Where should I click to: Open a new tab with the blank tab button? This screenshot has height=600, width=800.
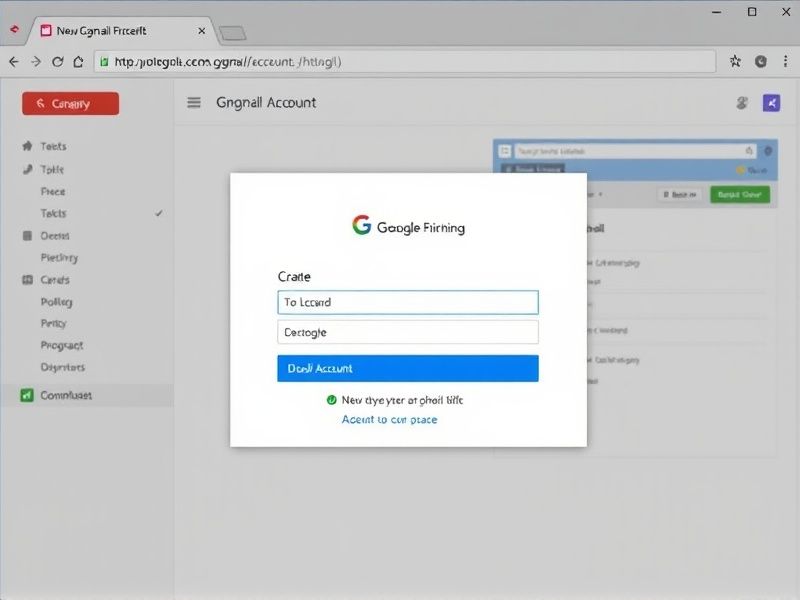pyautogui.click(x=233, y=33)
